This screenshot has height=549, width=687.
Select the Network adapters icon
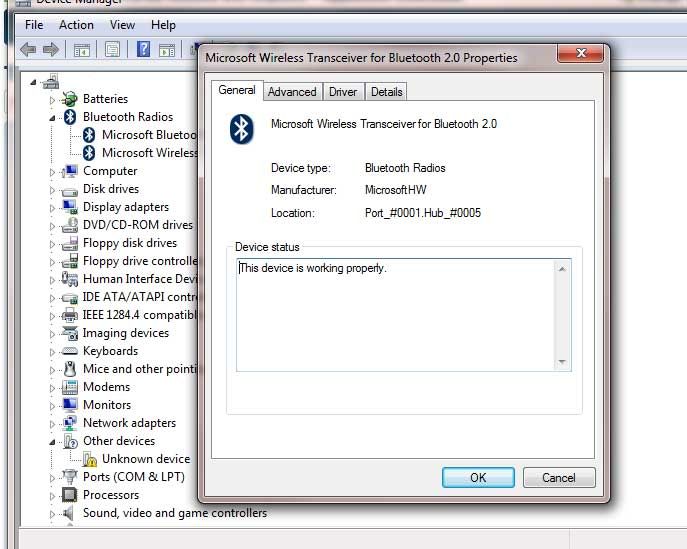70,423
